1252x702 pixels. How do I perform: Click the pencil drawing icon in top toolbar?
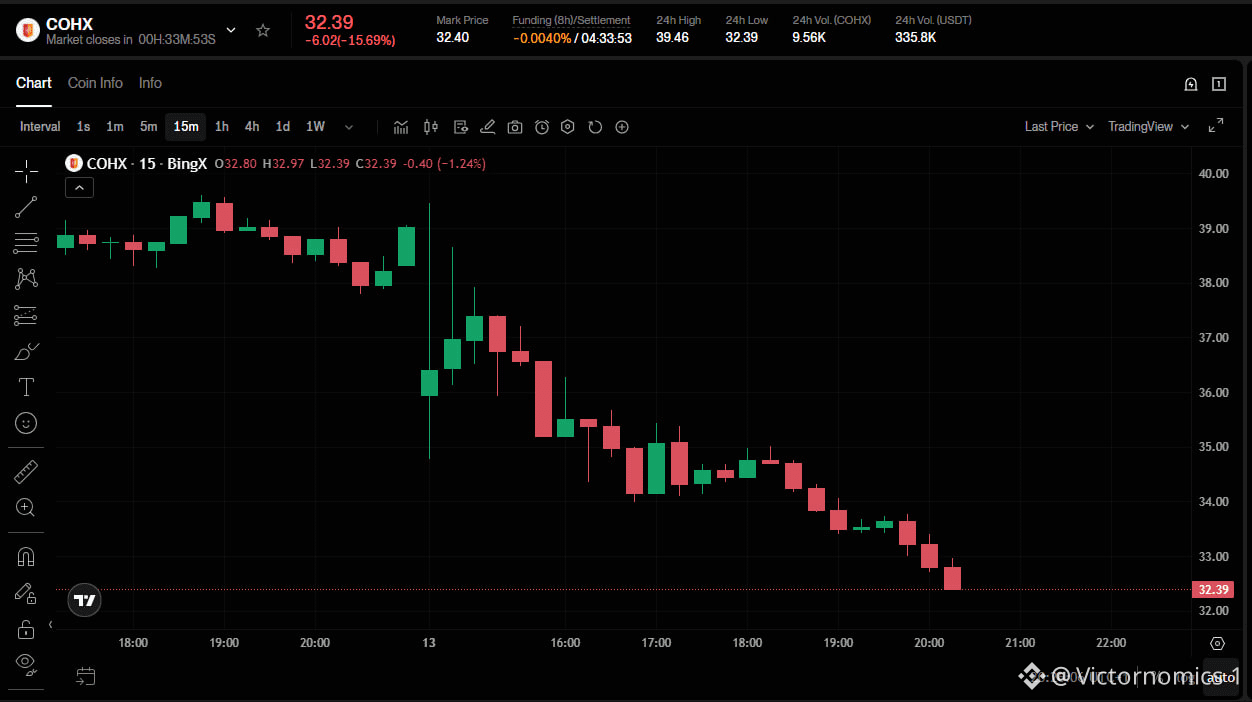487,127
